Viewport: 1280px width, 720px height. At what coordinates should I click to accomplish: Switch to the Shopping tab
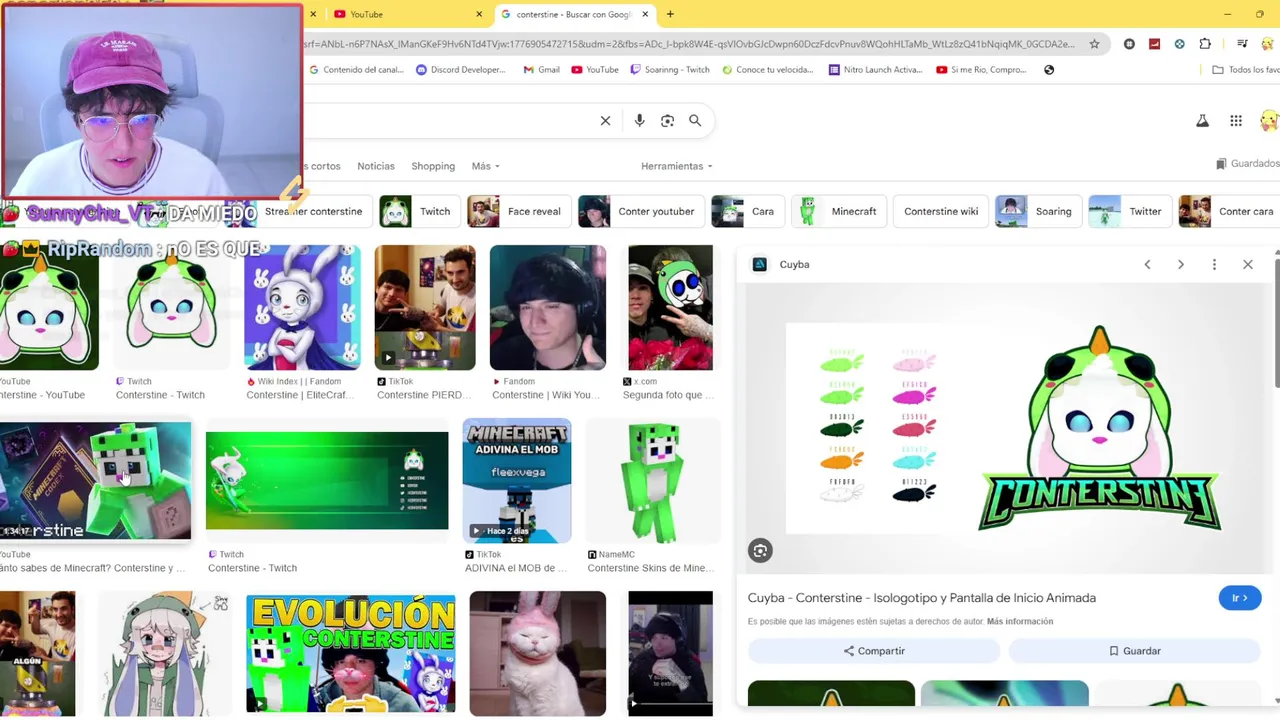pyautogui.click(x=433, y=166)
